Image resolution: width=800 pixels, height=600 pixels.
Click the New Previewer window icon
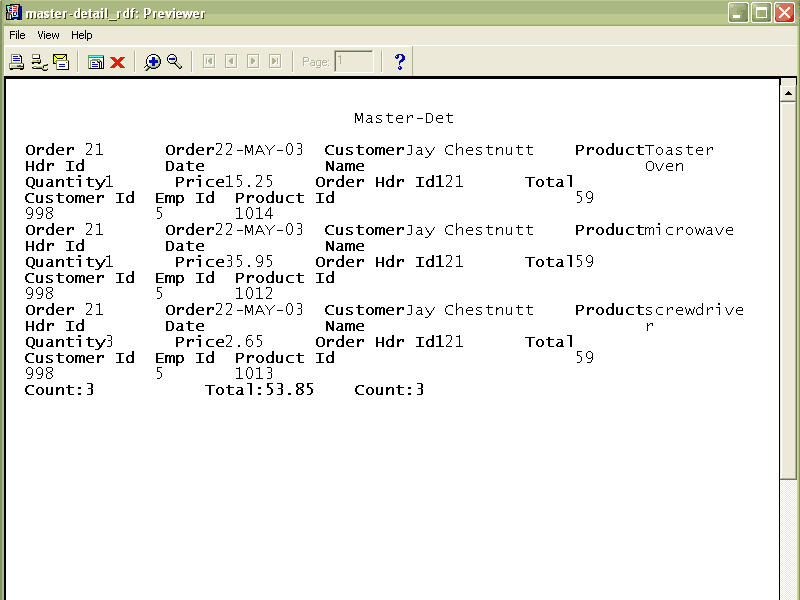pyautogui.click(x=96, y=62)
